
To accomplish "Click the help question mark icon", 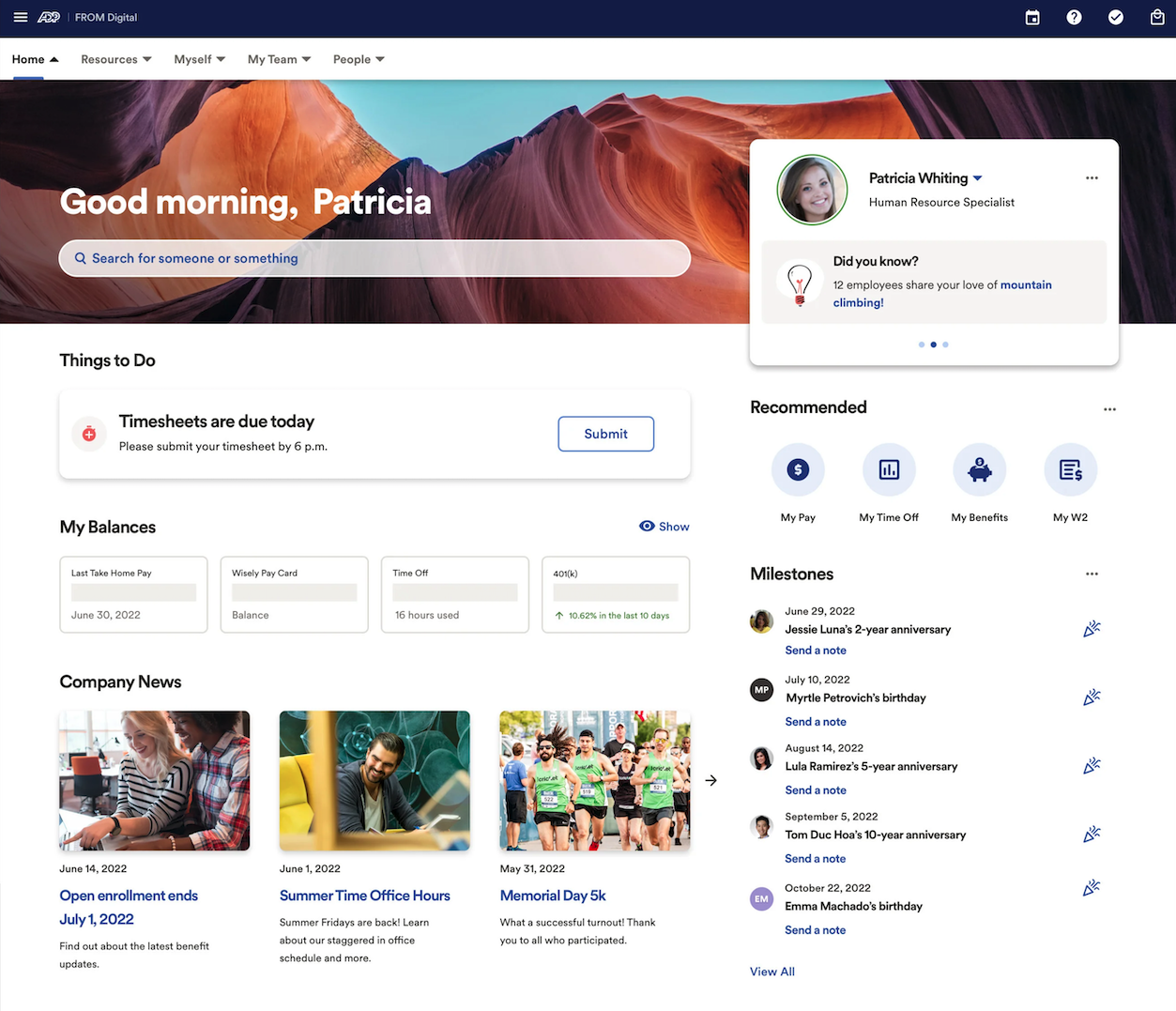I will pos(1074,18).
